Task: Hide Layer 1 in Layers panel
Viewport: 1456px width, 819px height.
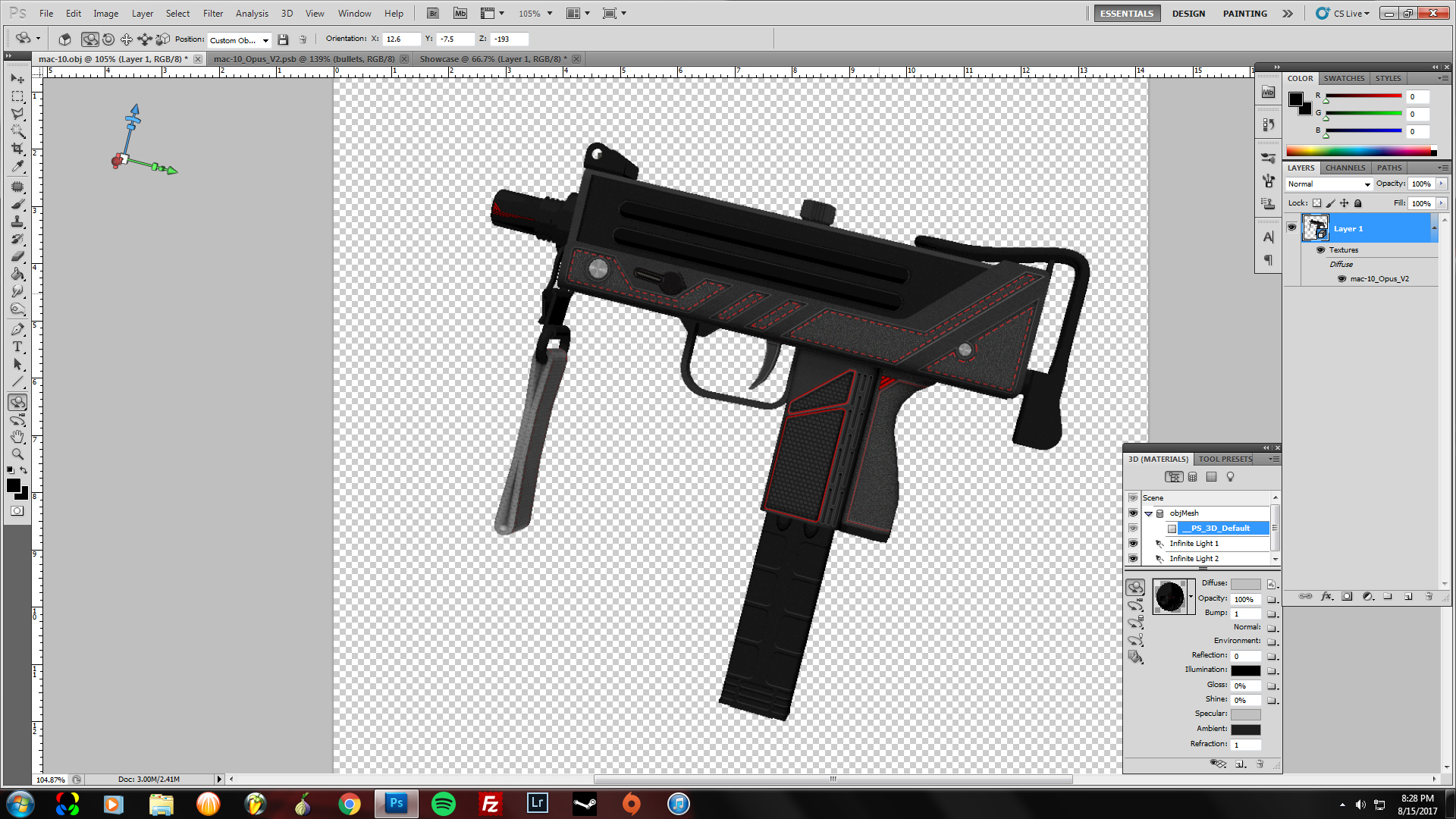Action: point(1292,227)
